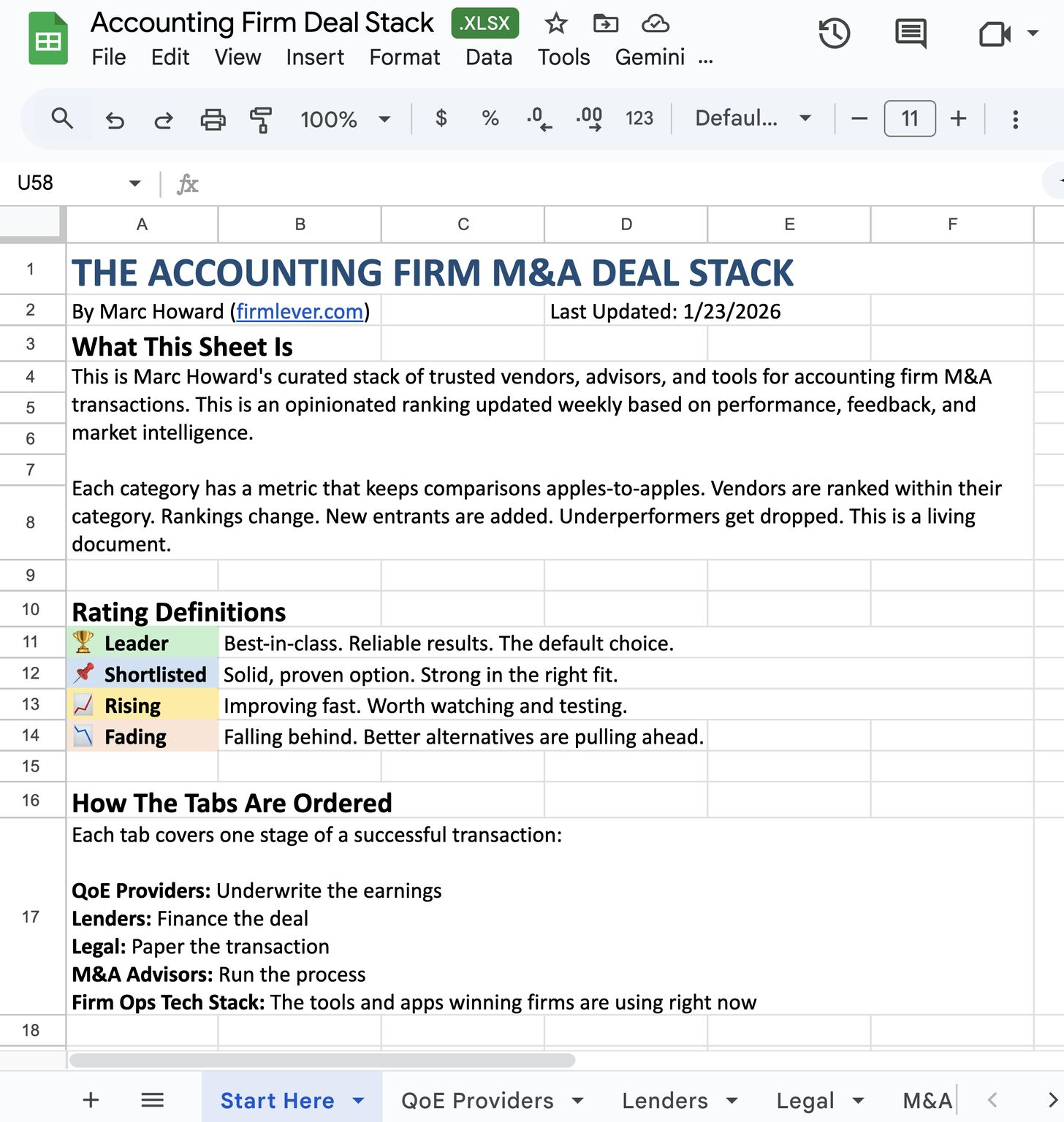Screen dimensions: 1064x1122
Task: Switch to the QoE Providers tab
Action: pyautogui.click(x=477, y=1100)
